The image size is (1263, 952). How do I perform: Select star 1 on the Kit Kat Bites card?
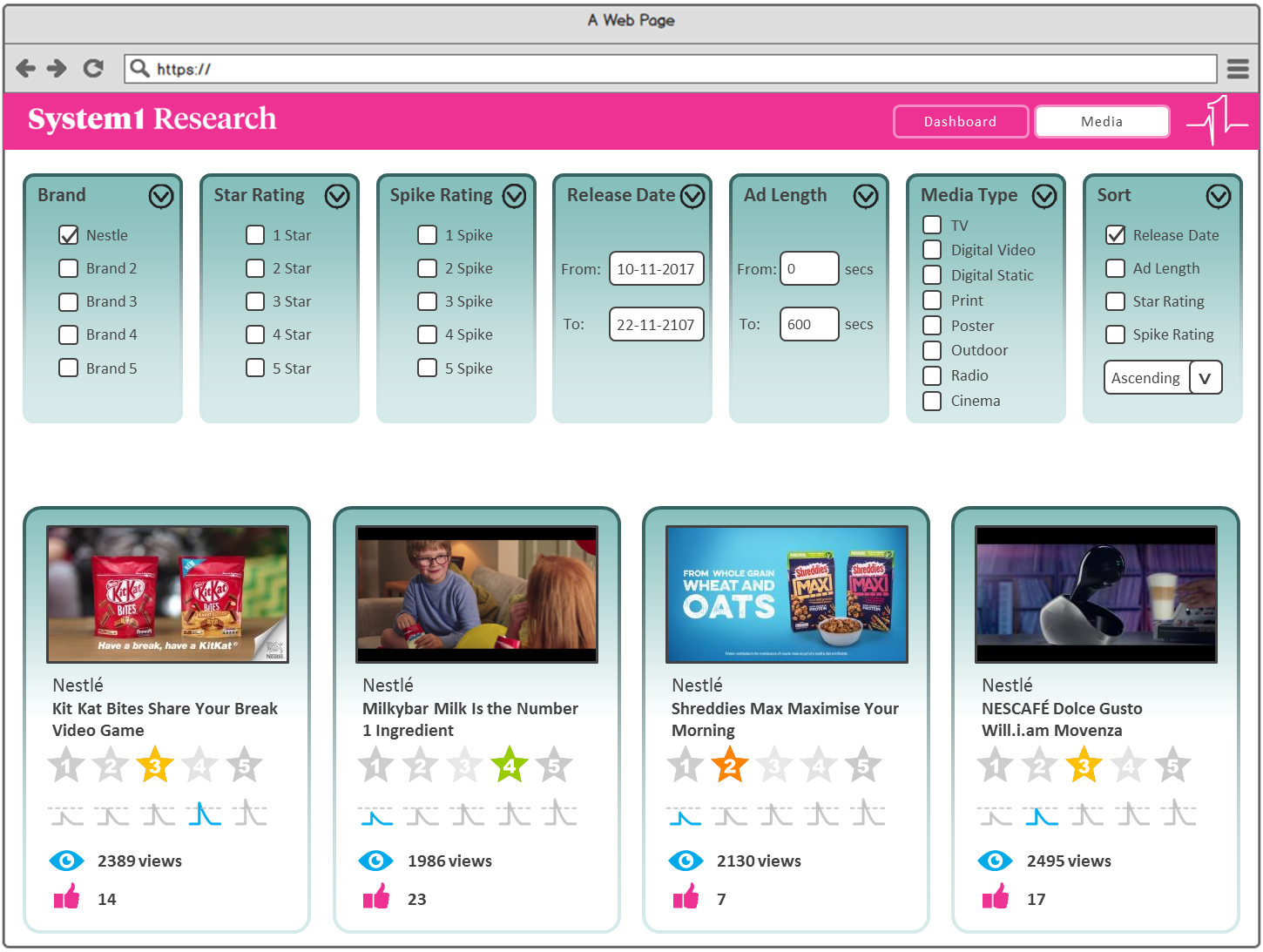coord(66,765)
